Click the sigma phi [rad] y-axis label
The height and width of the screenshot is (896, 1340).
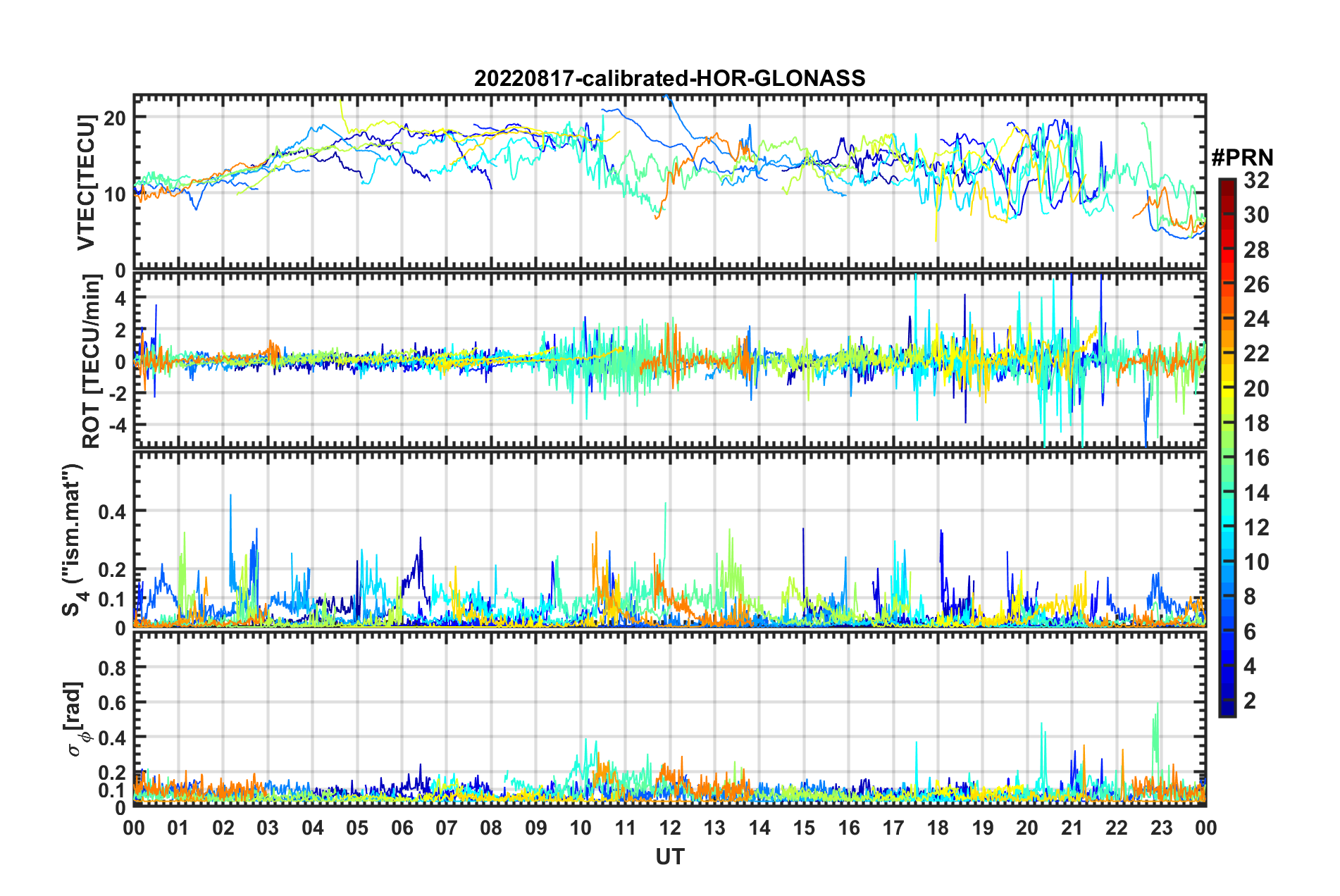[x=75, y=718]
